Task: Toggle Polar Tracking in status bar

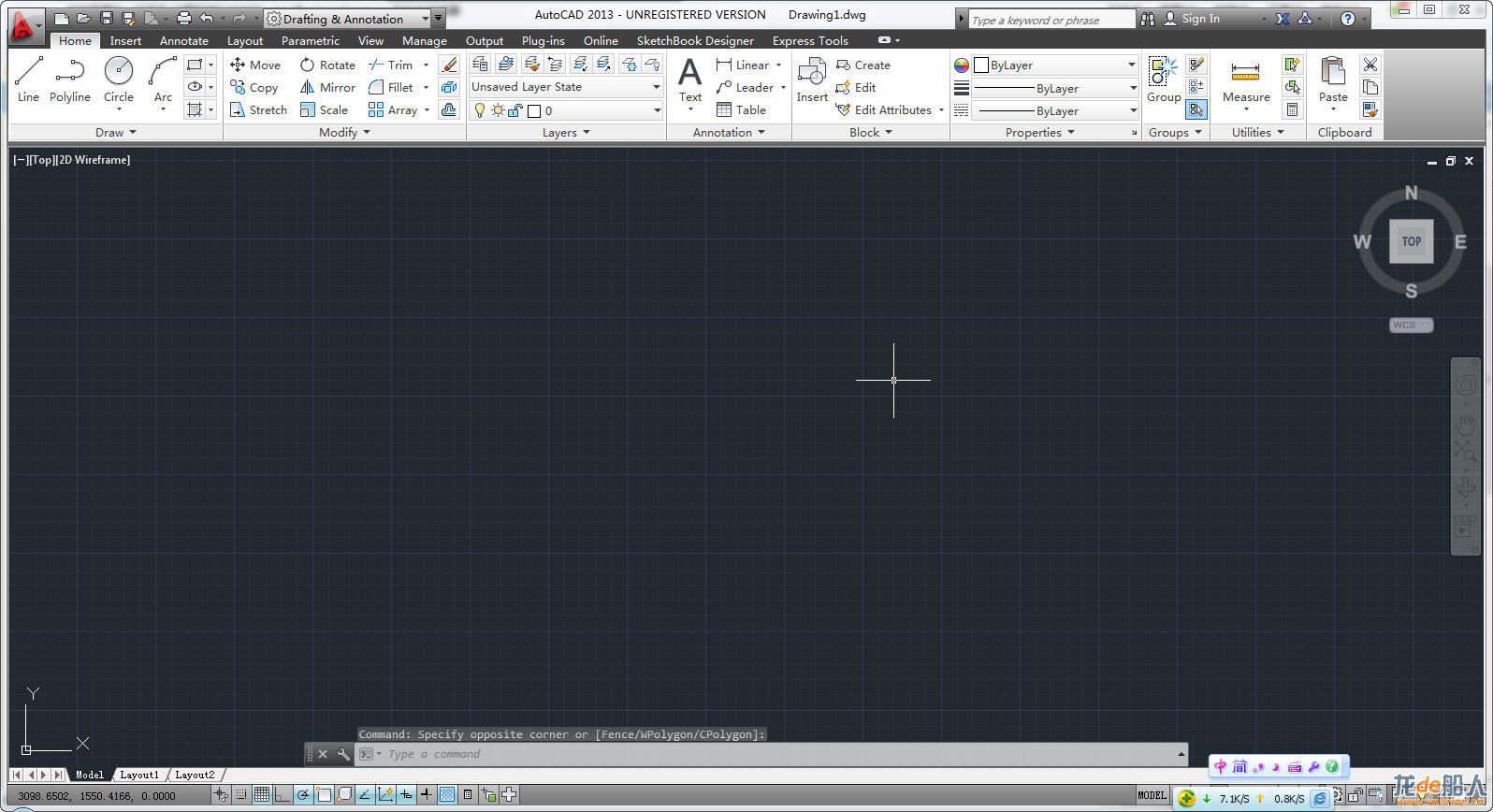Action: (x=303, y=795)
